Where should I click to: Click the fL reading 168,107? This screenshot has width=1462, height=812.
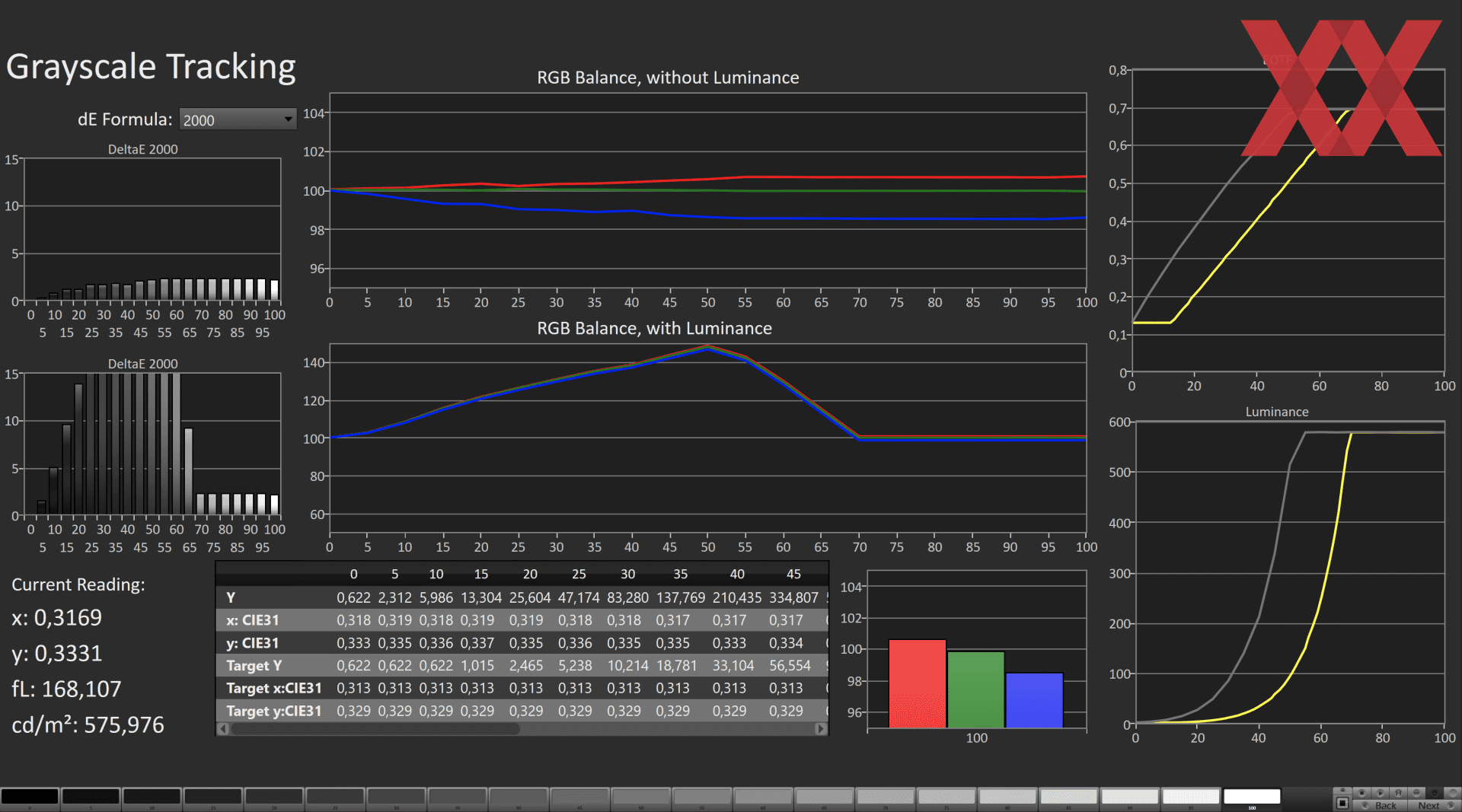66,689
